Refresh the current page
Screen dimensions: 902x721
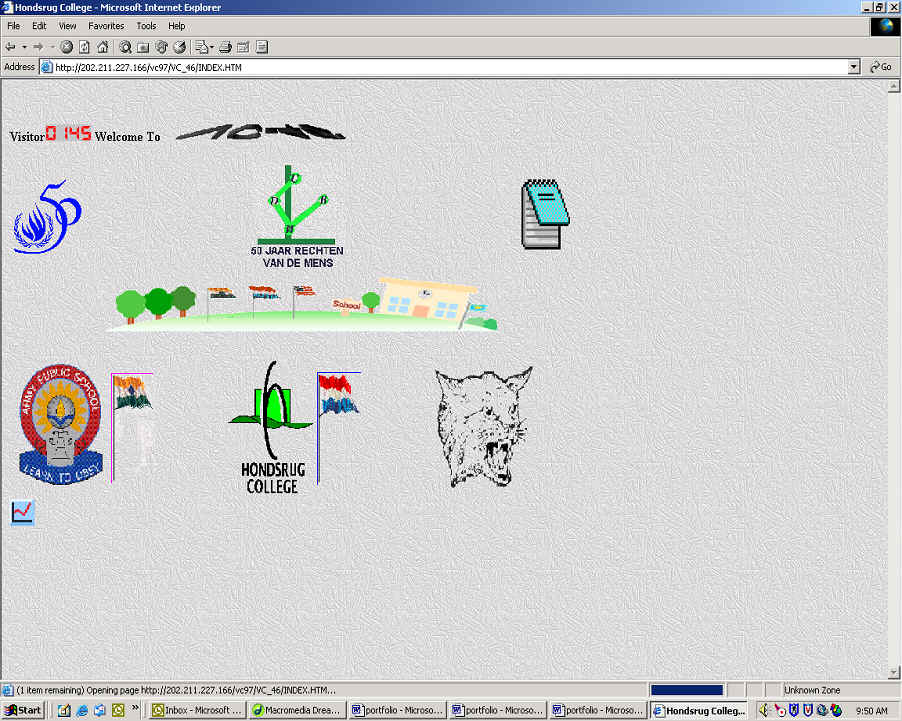[84, 47]
